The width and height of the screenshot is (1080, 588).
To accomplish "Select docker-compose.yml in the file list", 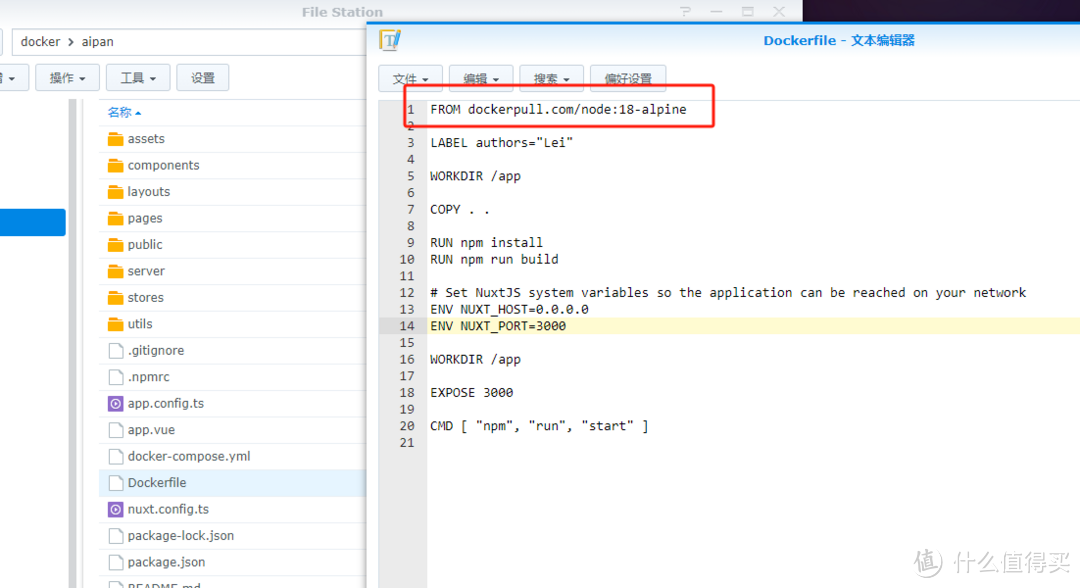I will coord(189,456).
